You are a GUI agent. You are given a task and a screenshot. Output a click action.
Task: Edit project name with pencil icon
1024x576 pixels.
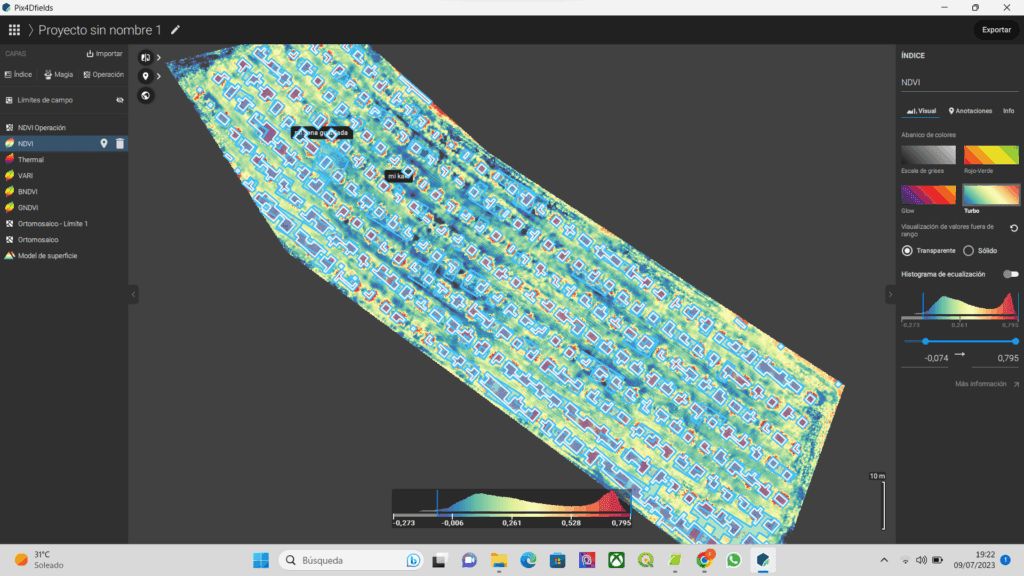coord(176,30)
